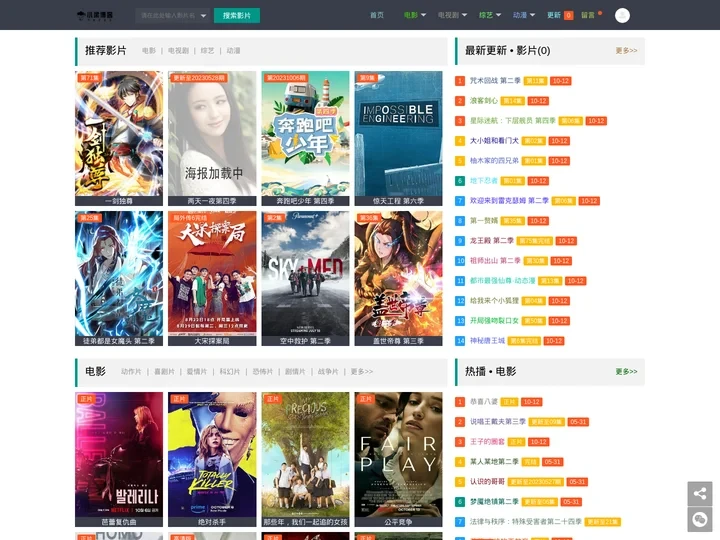Open 龙王殿 第二季 in latest updates
This screenshot has width=720, height=540.
coord(492,241)
